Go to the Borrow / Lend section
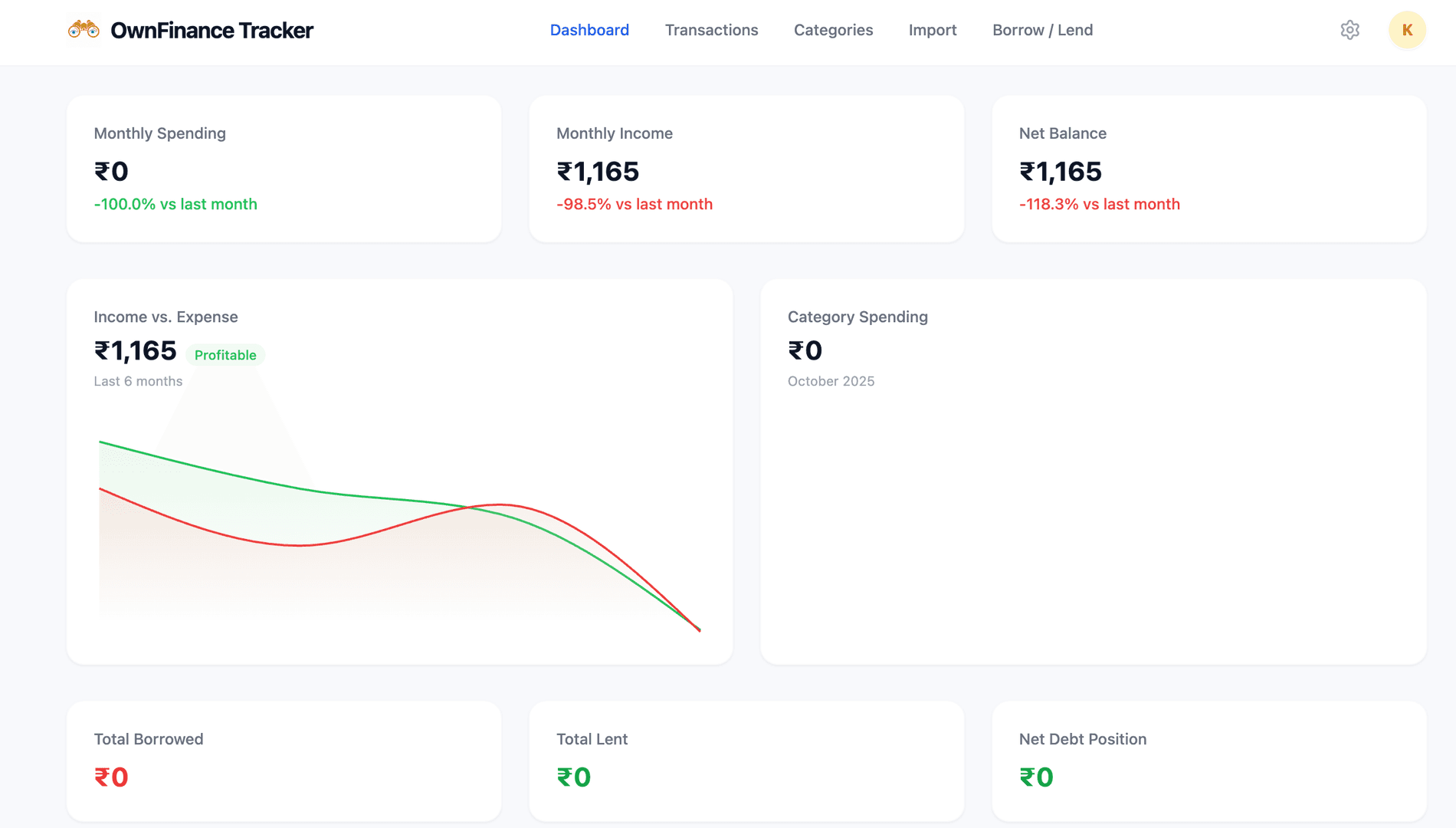The image size is (1456, 828). [1042, 30]
